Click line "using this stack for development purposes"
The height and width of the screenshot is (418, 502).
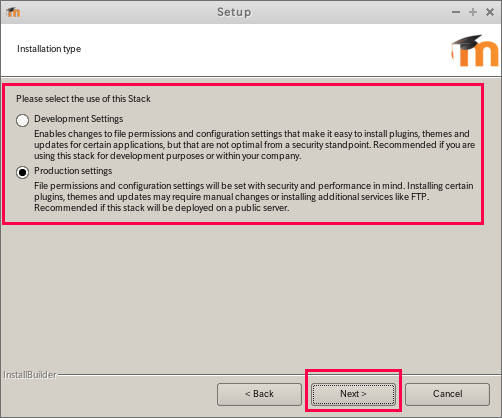tap(168, 156)
